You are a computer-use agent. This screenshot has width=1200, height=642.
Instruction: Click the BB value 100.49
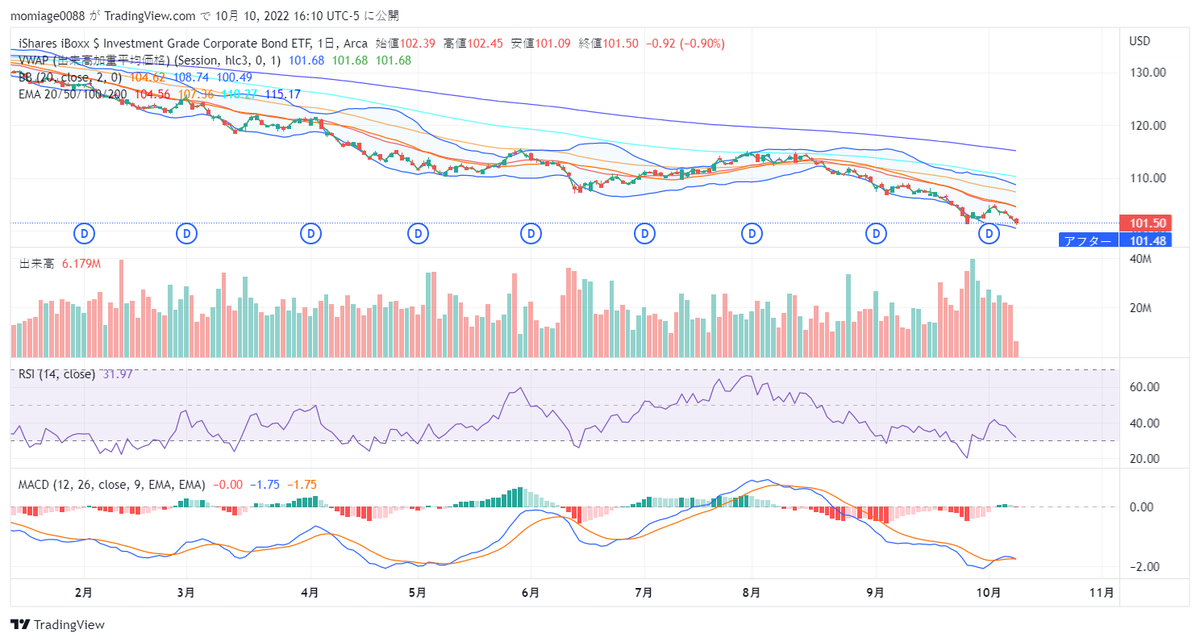pos(235,77)
